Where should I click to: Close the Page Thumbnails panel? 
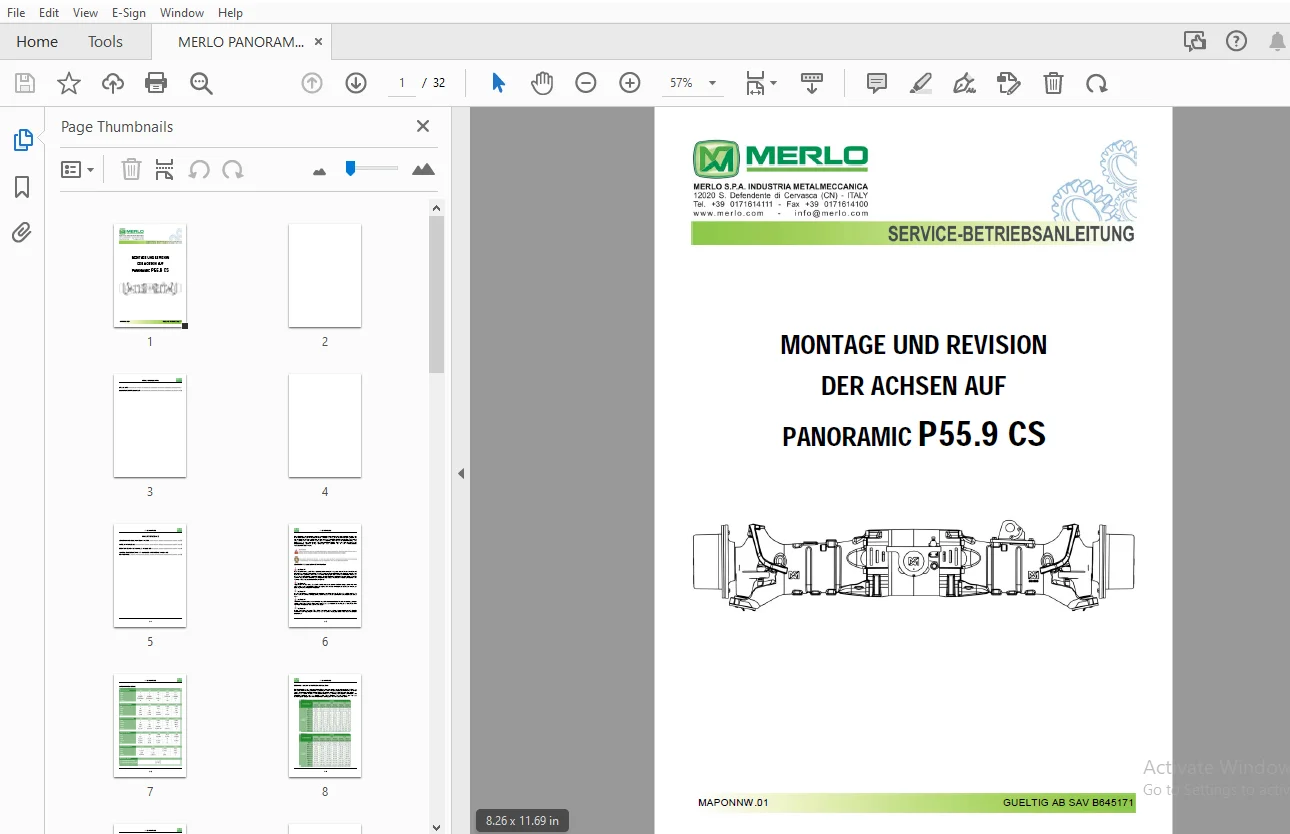click(423, 126)
